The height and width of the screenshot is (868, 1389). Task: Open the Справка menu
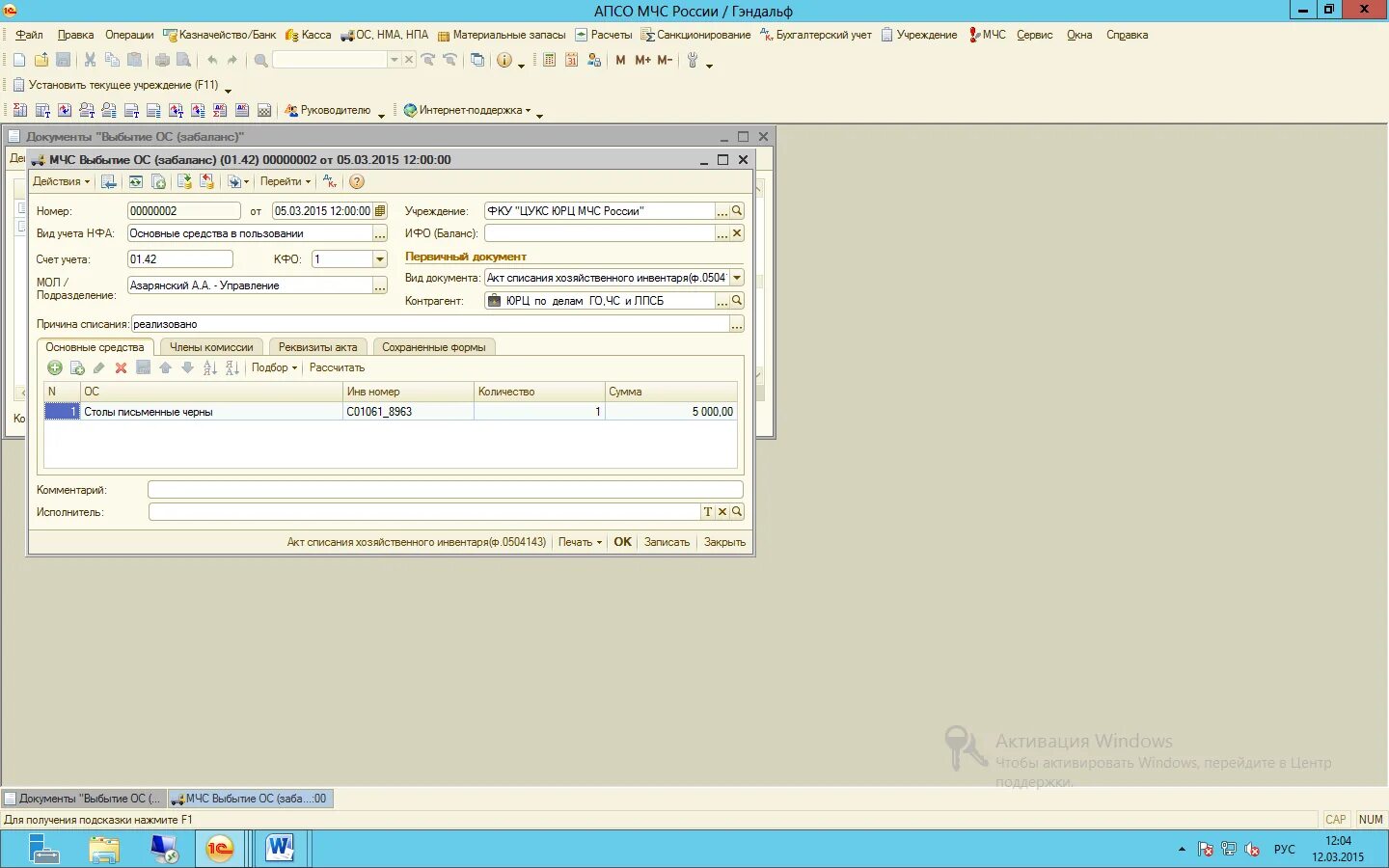[1127, 35]
